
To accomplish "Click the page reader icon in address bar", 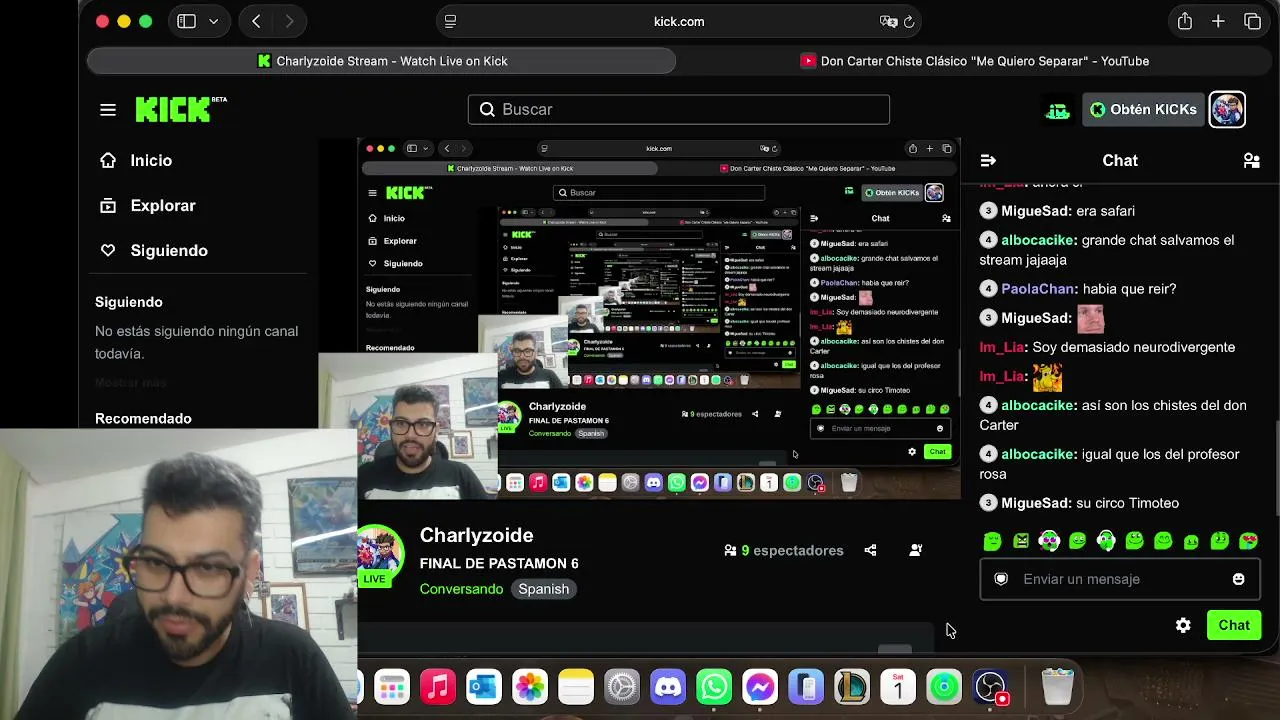I will click(x=450, y=21).
